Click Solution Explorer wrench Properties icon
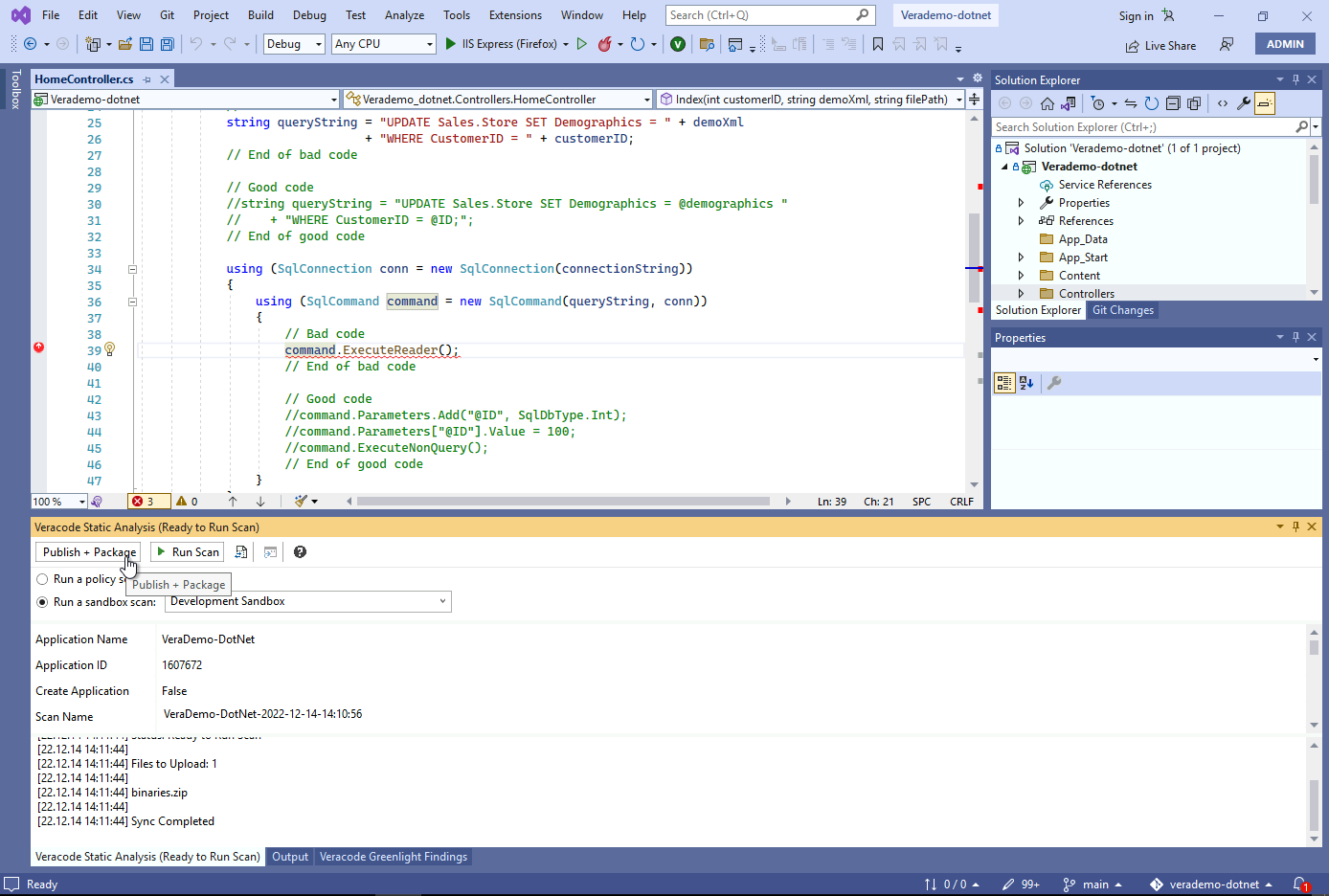Viewport: 1329px width, 896px height. point(1244,103)
